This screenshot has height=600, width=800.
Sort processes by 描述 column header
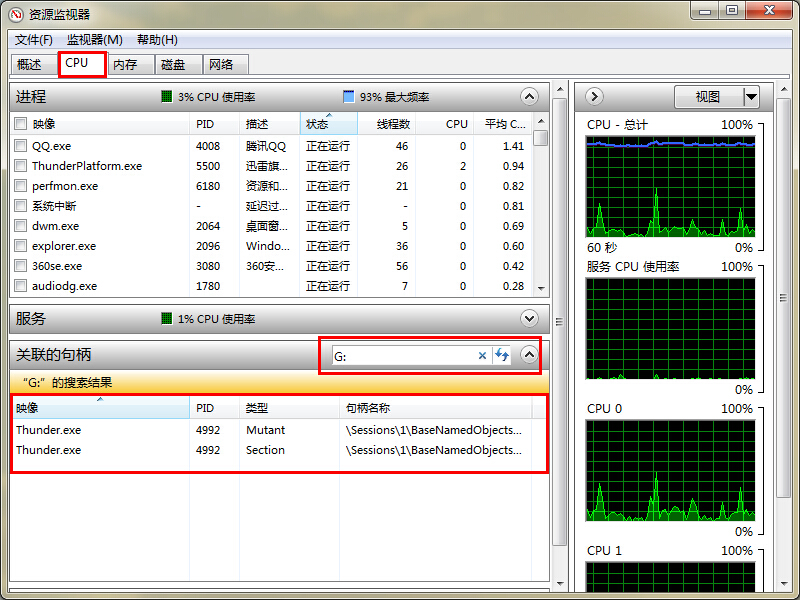269,124
